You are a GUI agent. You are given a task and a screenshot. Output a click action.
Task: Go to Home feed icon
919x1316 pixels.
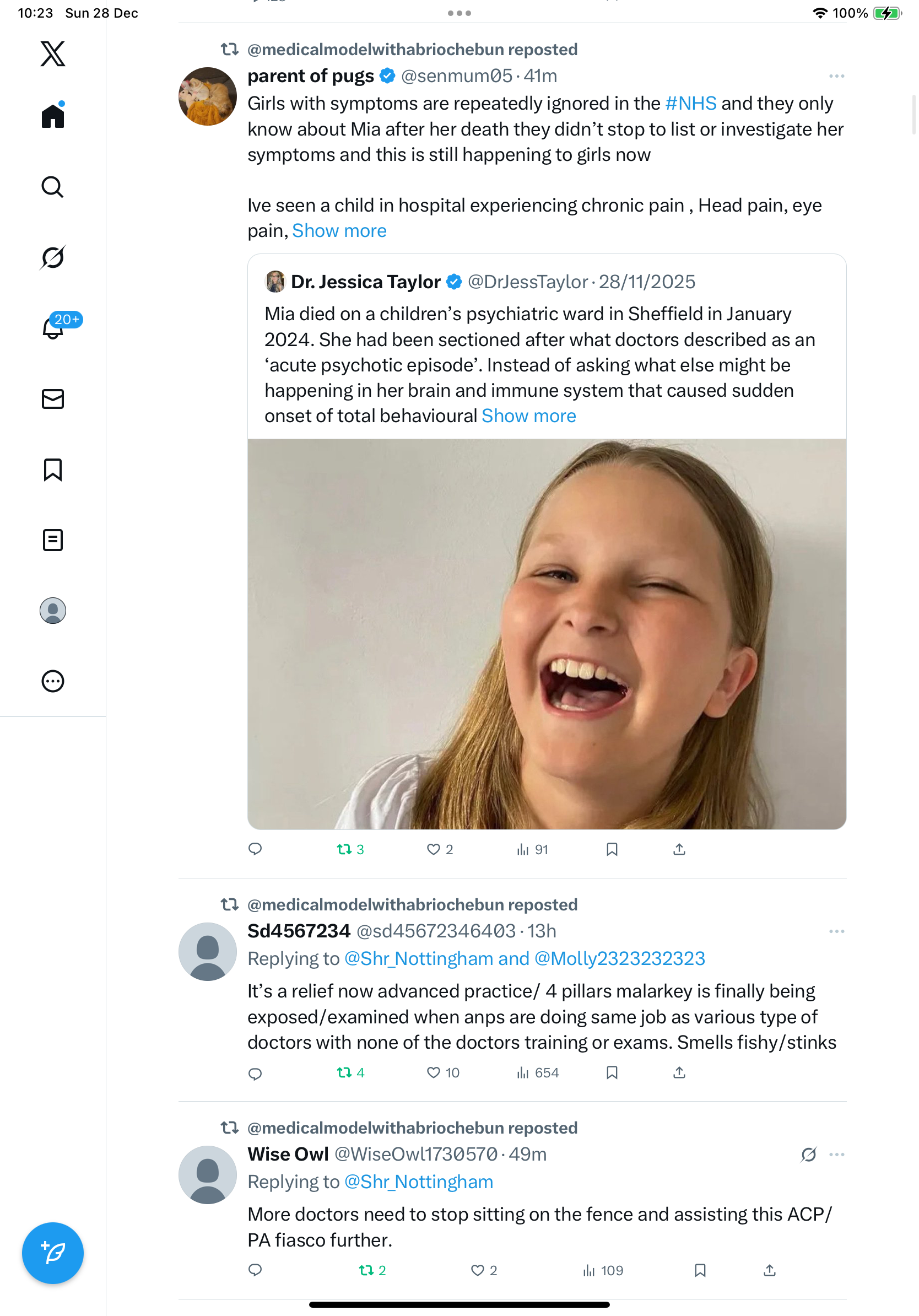53,116
